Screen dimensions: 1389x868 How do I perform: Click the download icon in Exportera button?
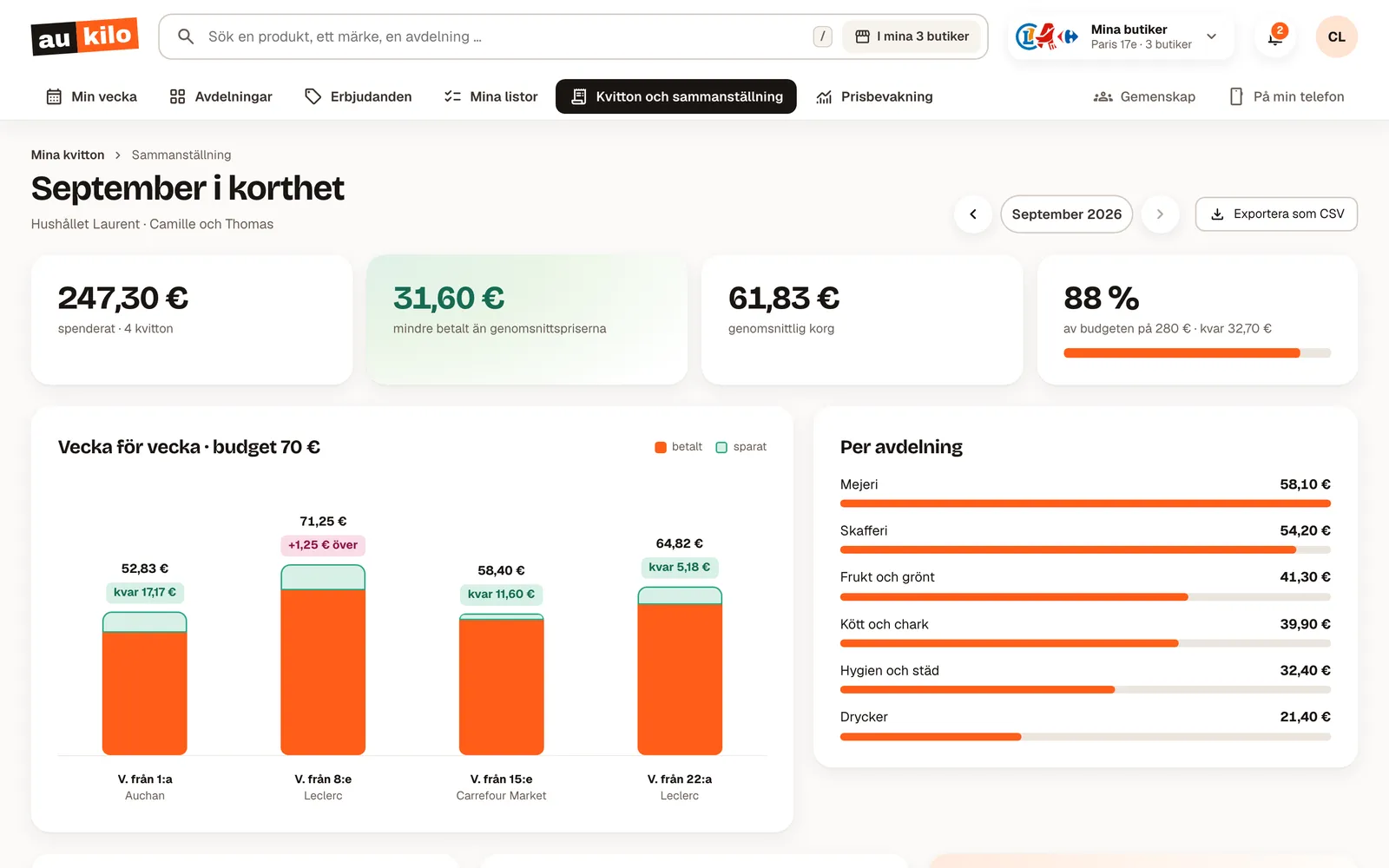click(1217, 214)
